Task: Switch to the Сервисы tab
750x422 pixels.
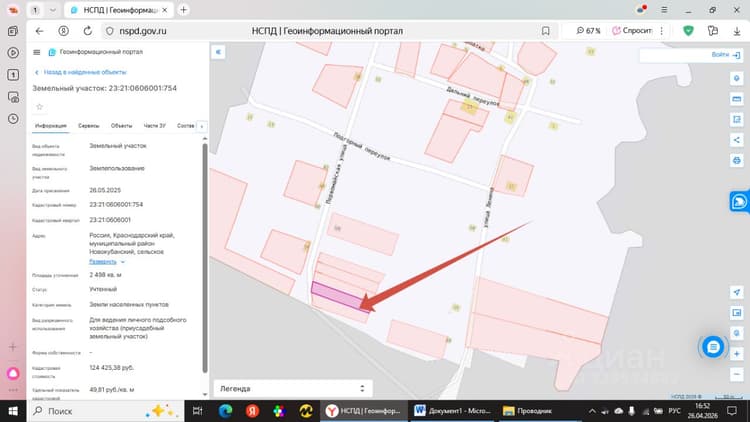Action: point(88,126)
